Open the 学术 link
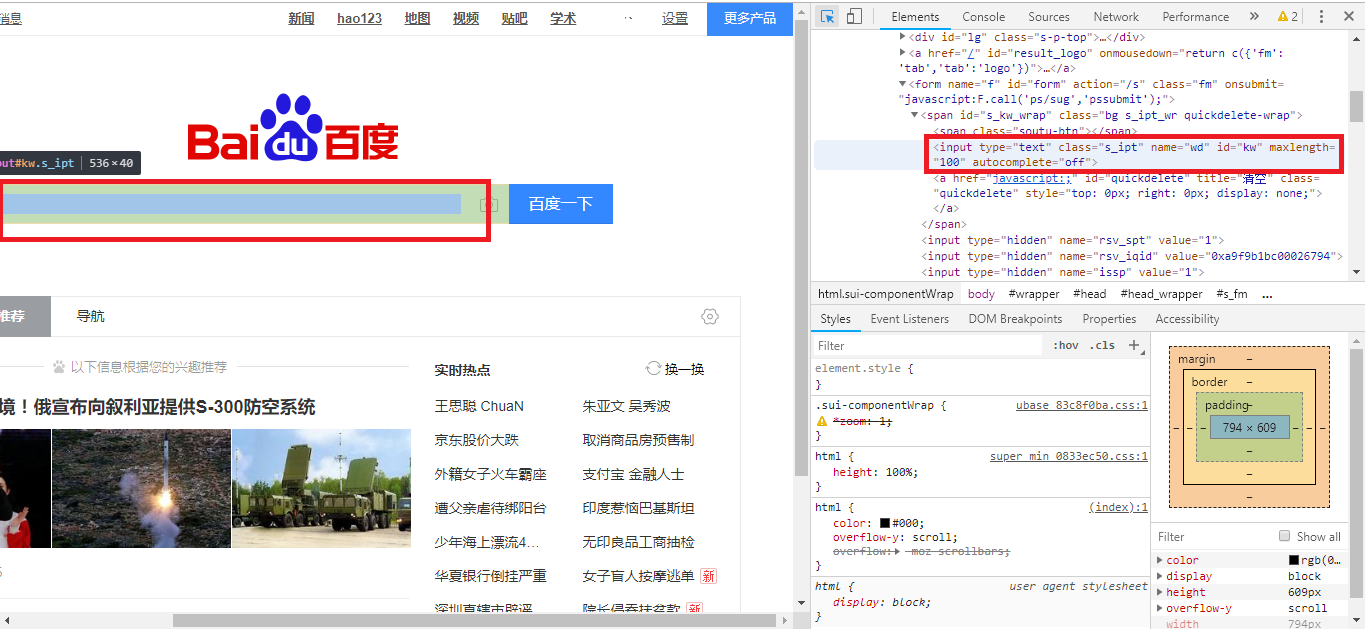Viewport: 1365px width, 629px height. click(x=563, y=18)
